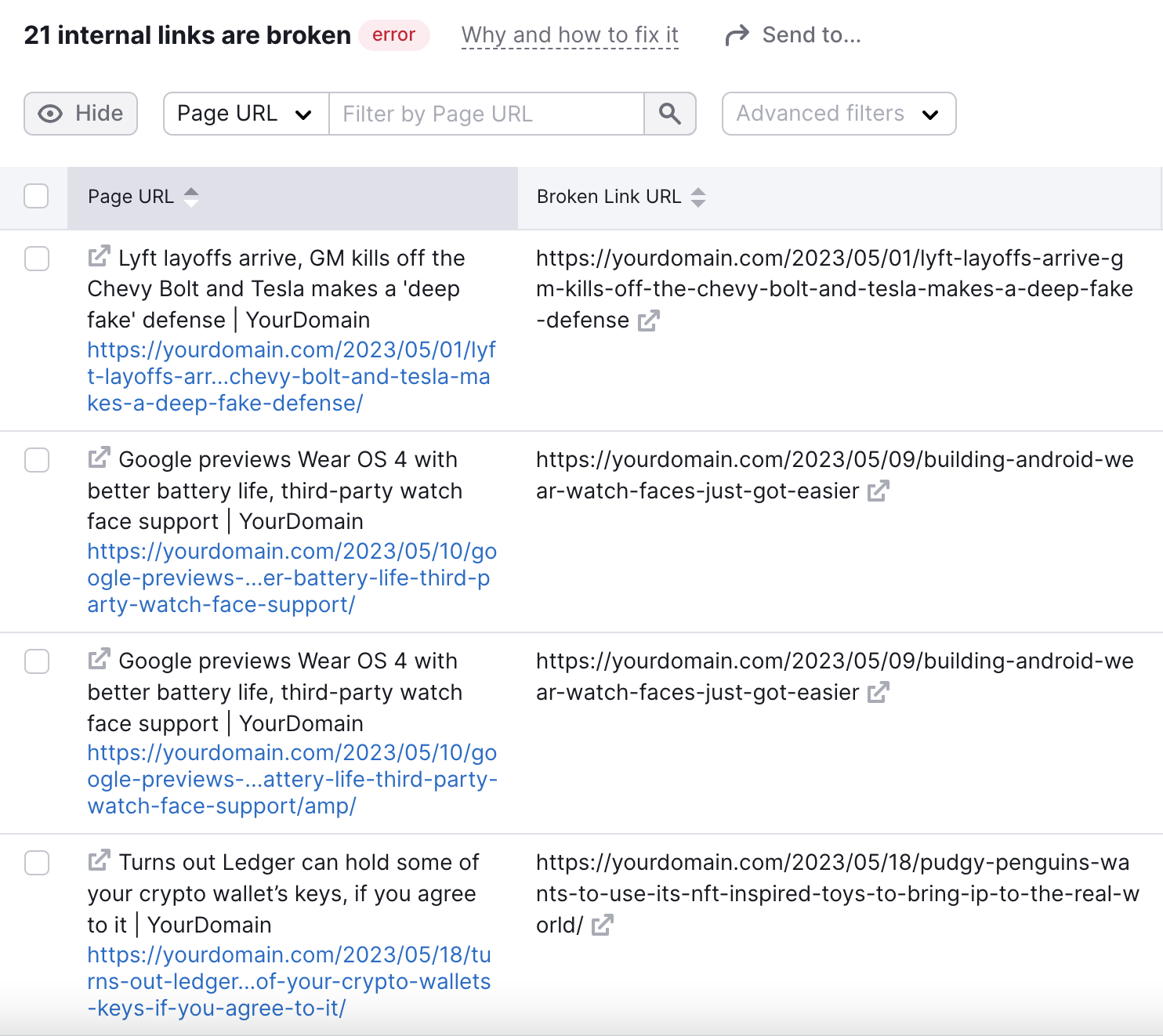Click the external link icon after the deep-fake-defense broken URL
This screenshot has height=1036, width=1163.
pos(648,320)
